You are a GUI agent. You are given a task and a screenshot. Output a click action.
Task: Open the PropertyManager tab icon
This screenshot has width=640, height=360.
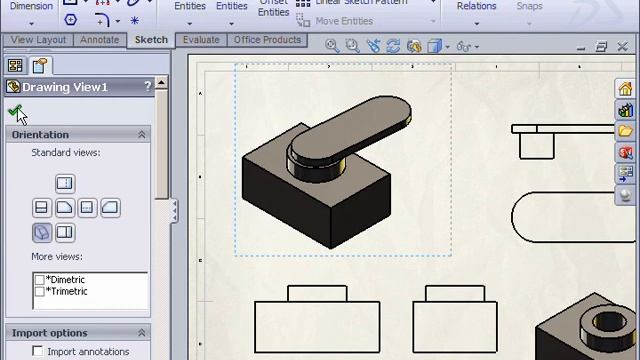point(40,65)
